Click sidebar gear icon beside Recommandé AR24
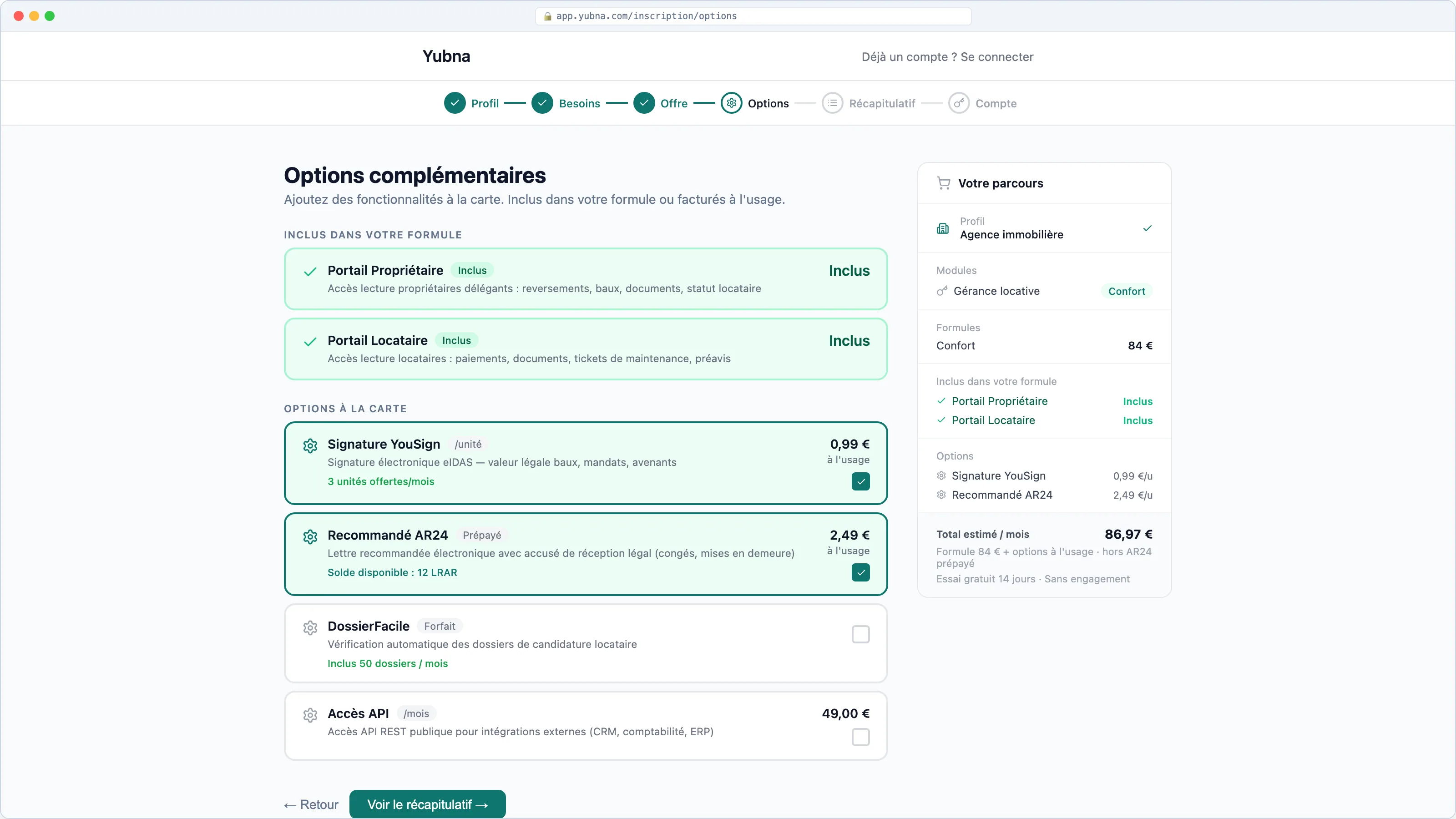This screenshot has width=1456, height=819. pos(941,495)
